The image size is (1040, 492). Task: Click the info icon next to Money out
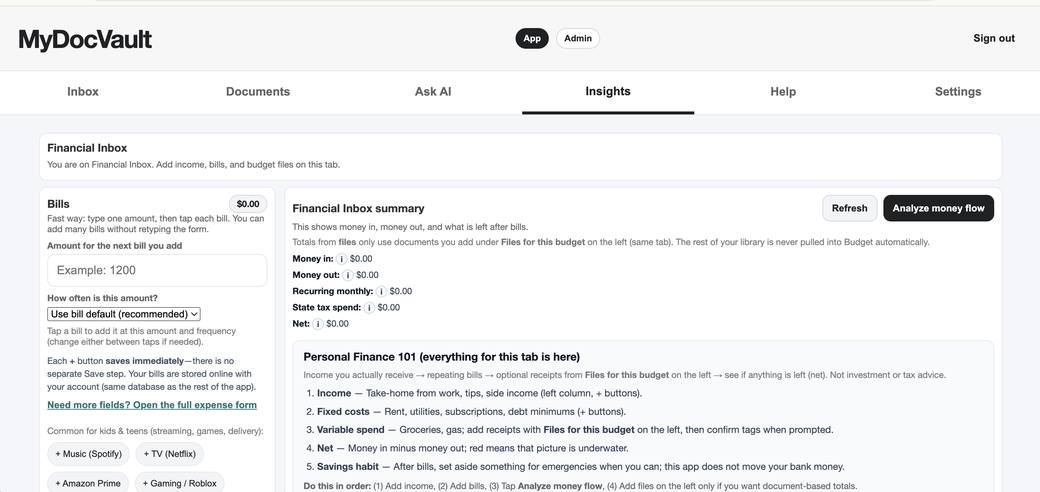click(x=348, y=275)
